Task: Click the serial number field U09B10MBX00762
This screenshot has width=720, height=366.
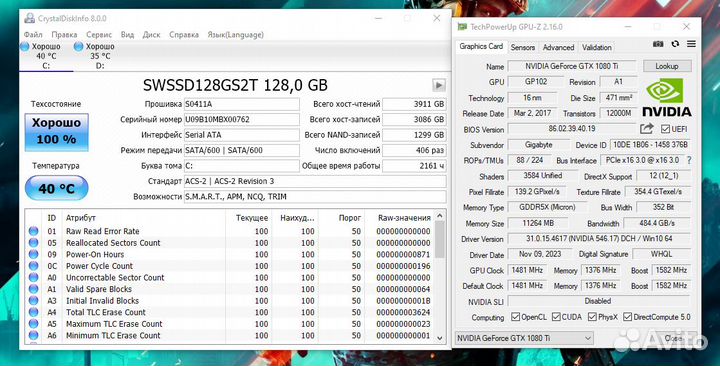Action: tap(242, 119)
